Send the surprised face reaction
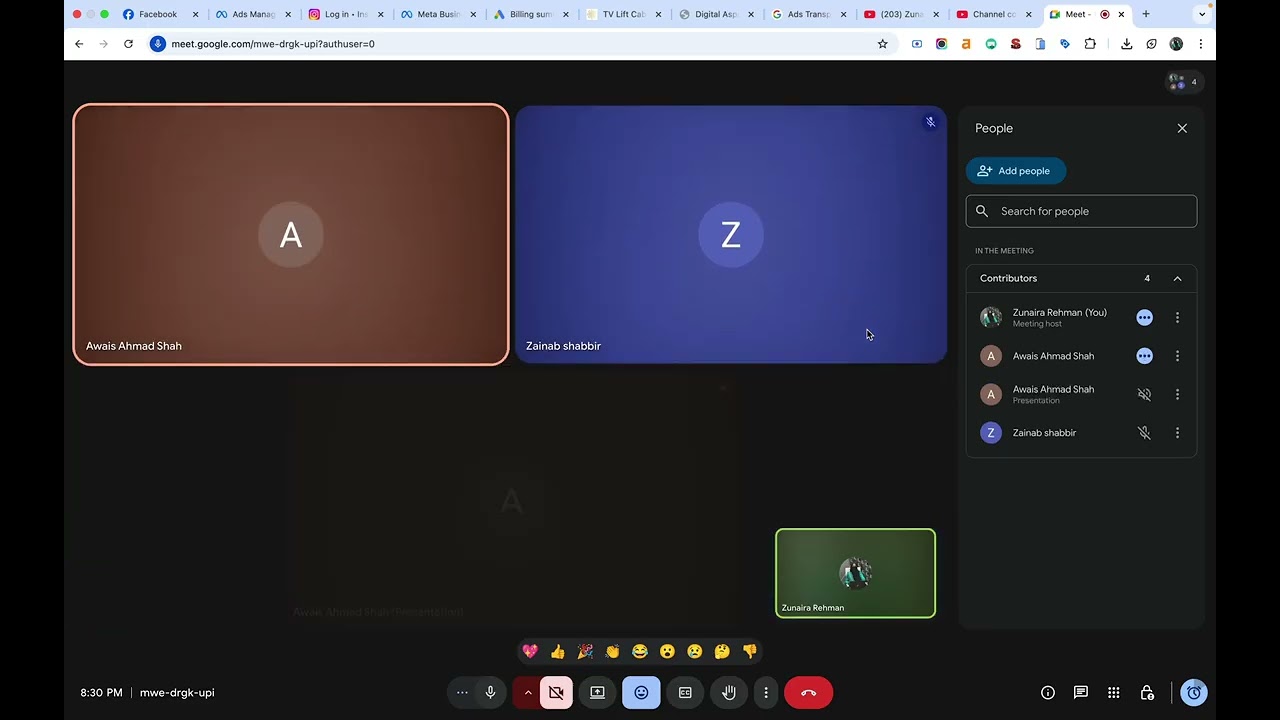 (667, 651)
